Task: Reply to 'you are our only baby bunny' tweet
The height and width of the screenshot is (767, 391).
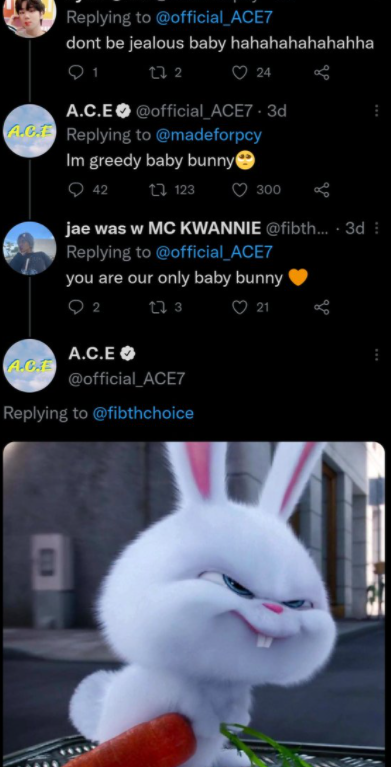Action: coord(76,307)
